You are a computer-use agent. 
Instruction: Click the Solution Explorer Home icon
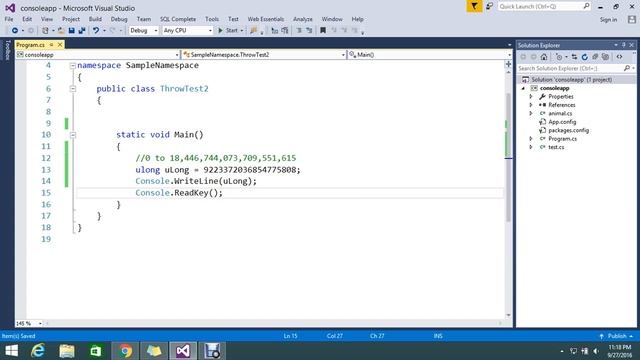pos(544,57)
